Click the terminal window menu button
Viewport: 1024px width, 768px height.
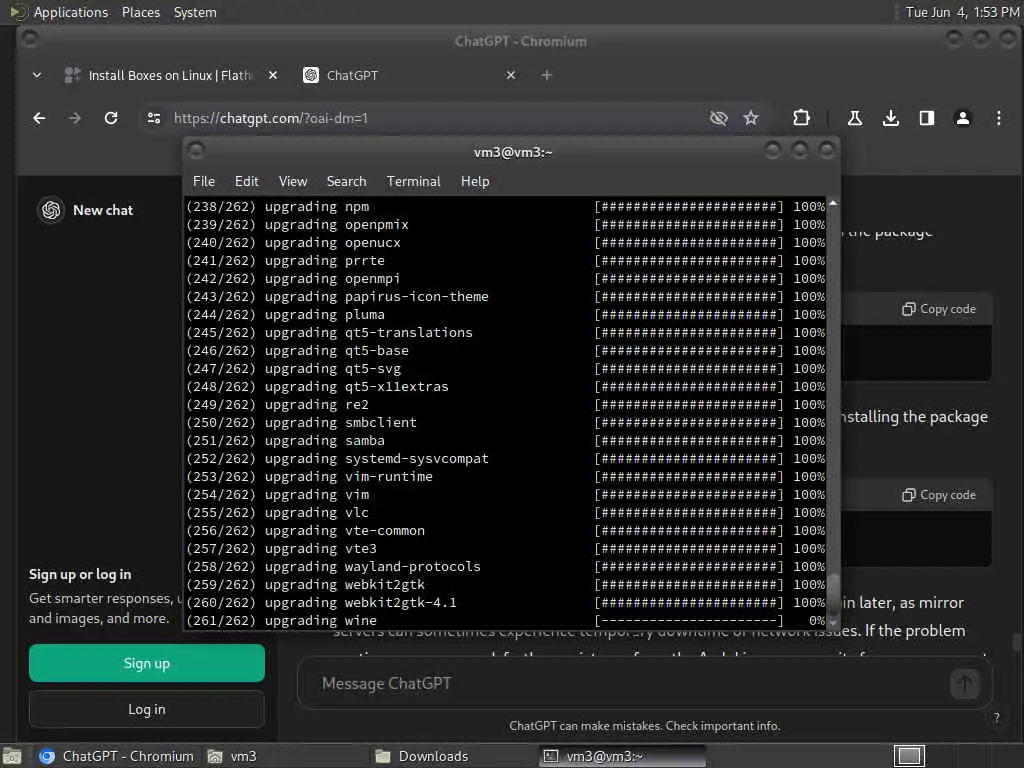point(196,151)
